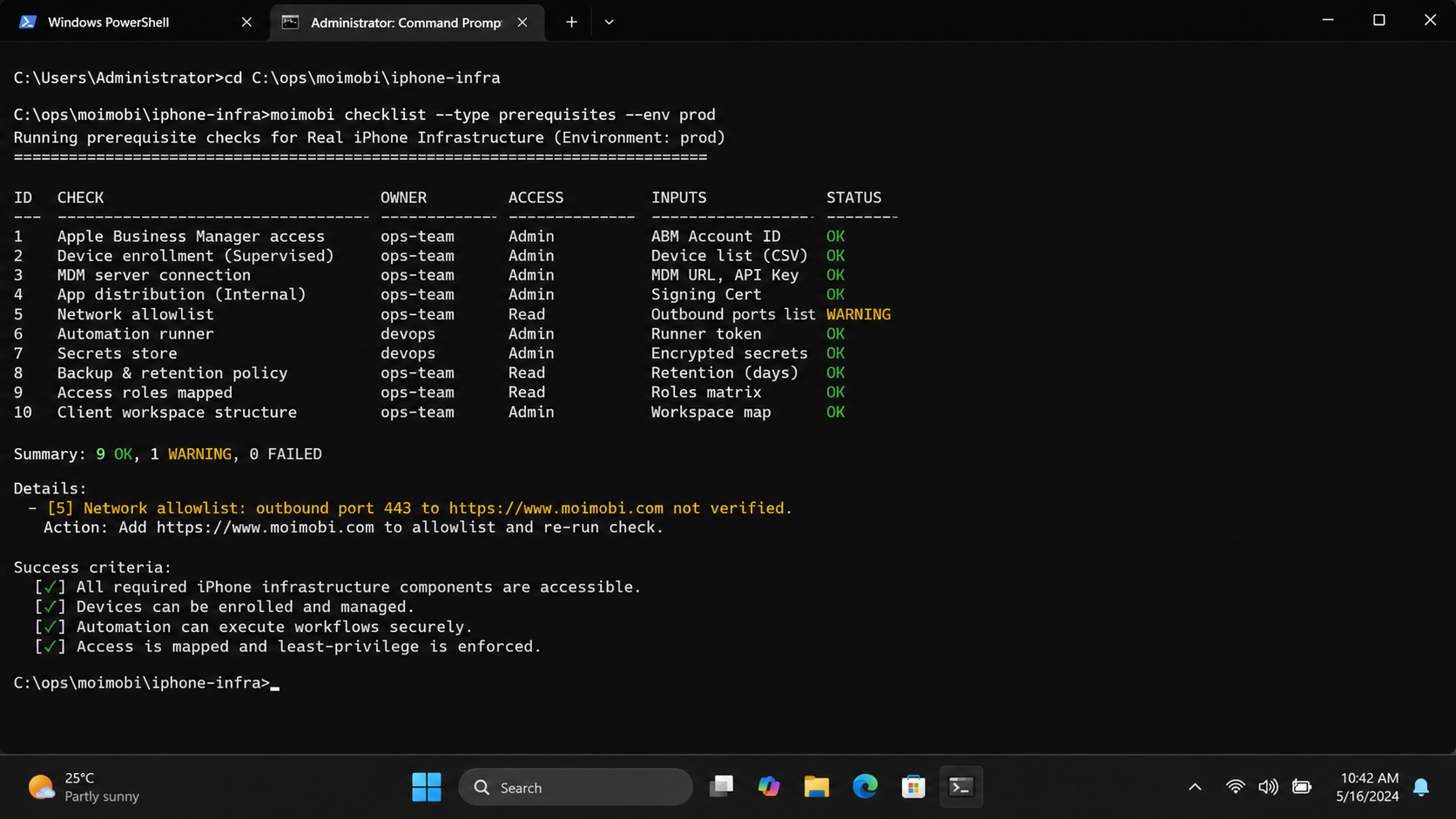
Task: Launch Copilot from the taskbar
Action: pyautogui.click(x=769, y=787)
